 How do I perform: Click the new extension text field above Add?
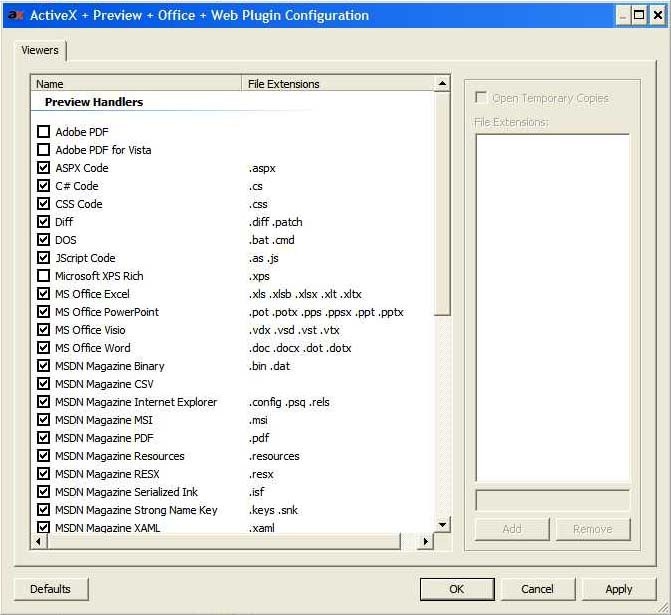point(552,500)
